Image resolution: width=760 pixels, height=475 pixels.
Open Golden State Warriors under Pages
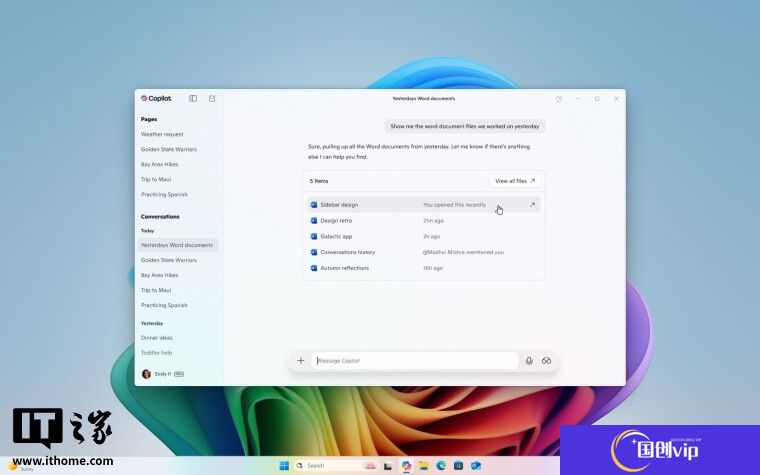coord(169,149)
